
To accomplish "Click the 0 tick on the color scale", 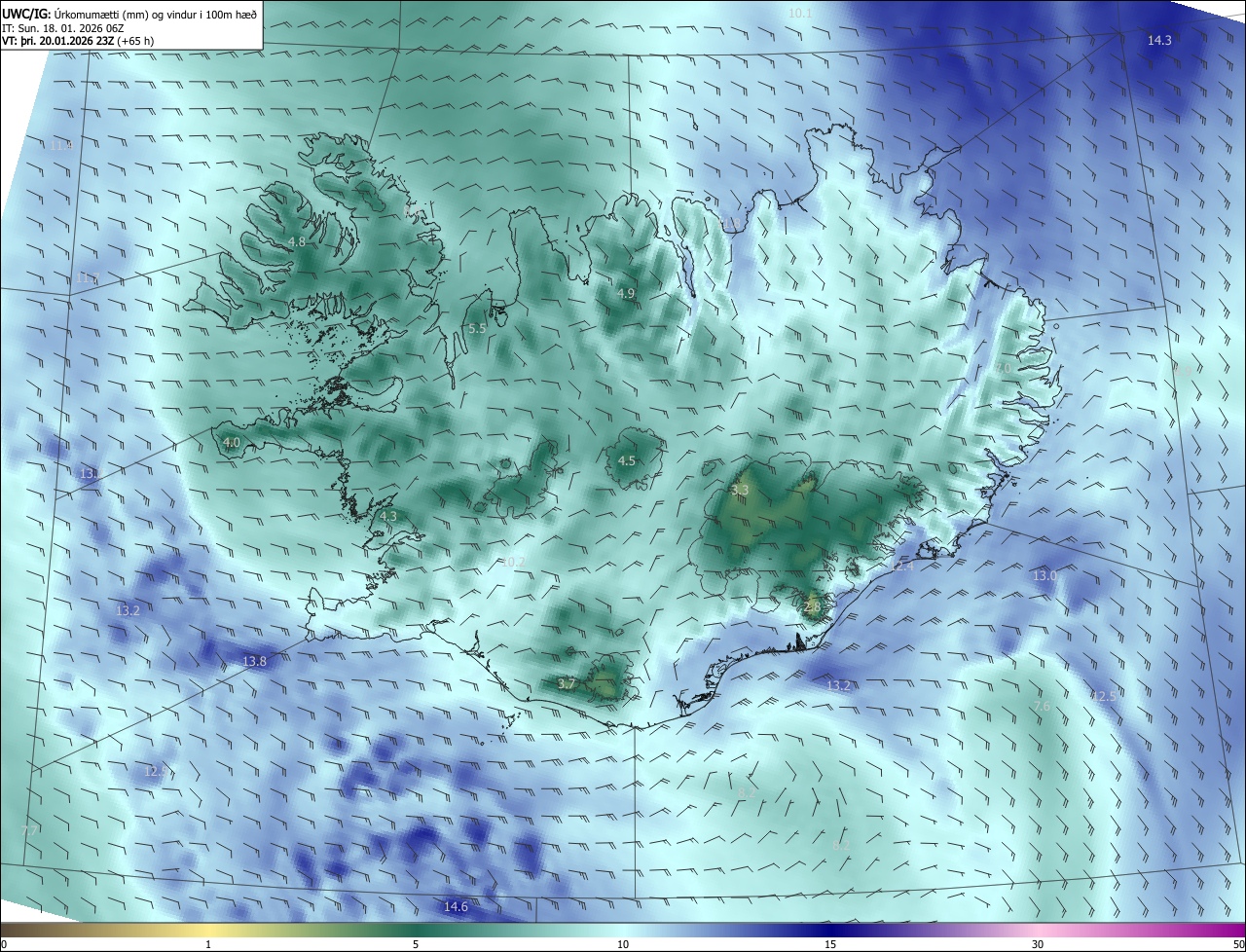I will point(4,944).
